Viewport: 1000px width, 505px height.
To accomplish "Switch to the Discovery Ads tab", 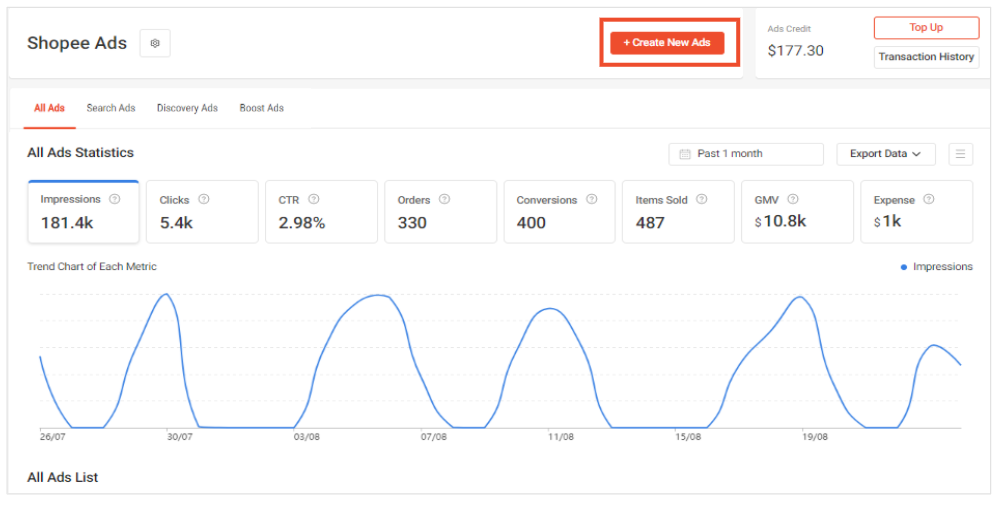I will pyautogui.click(x=188, y=108).
